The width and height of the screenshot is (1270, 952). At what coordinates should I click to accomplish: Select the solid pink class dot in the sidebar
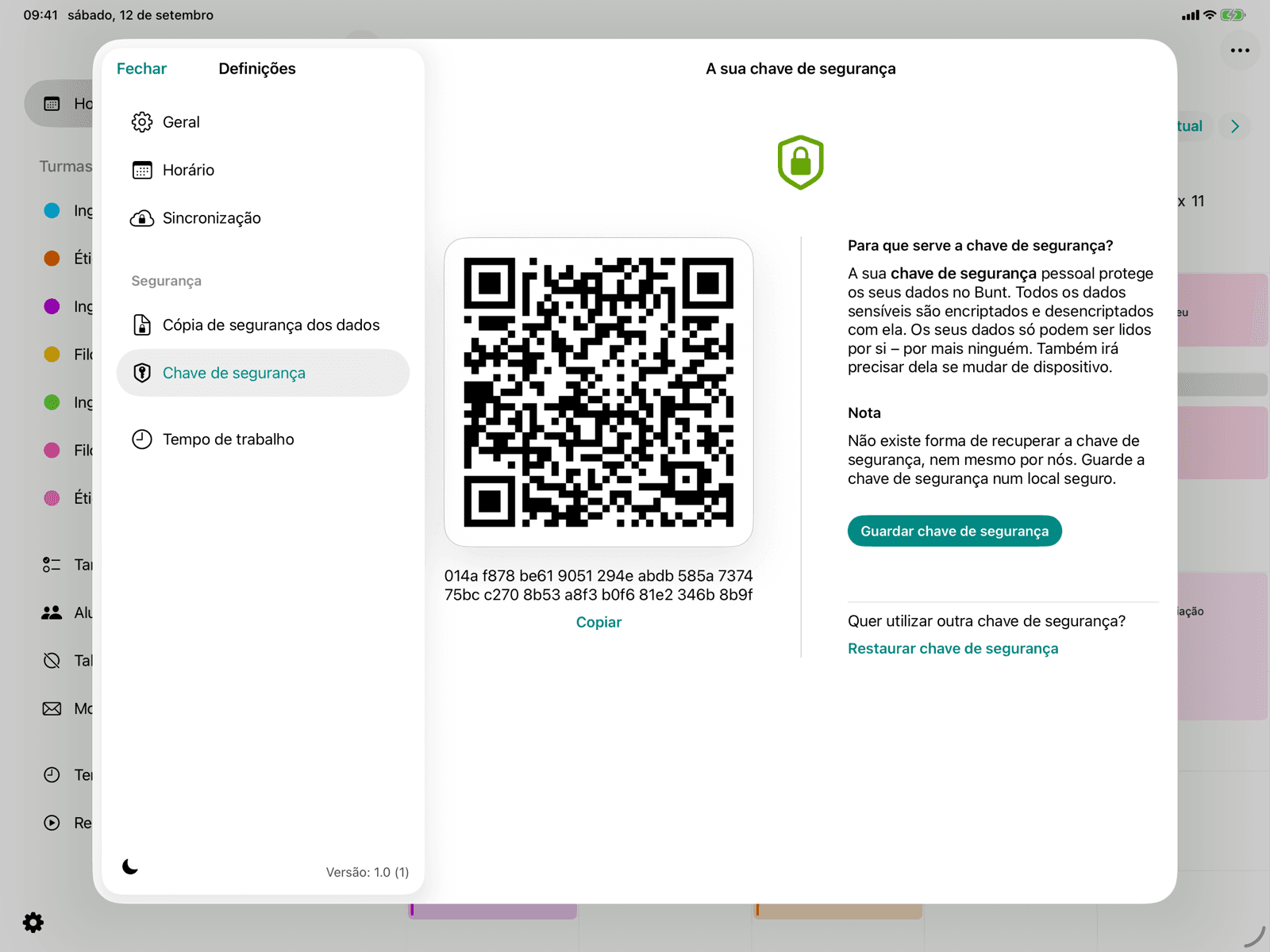pyautogui.click(x=52, y=450)
